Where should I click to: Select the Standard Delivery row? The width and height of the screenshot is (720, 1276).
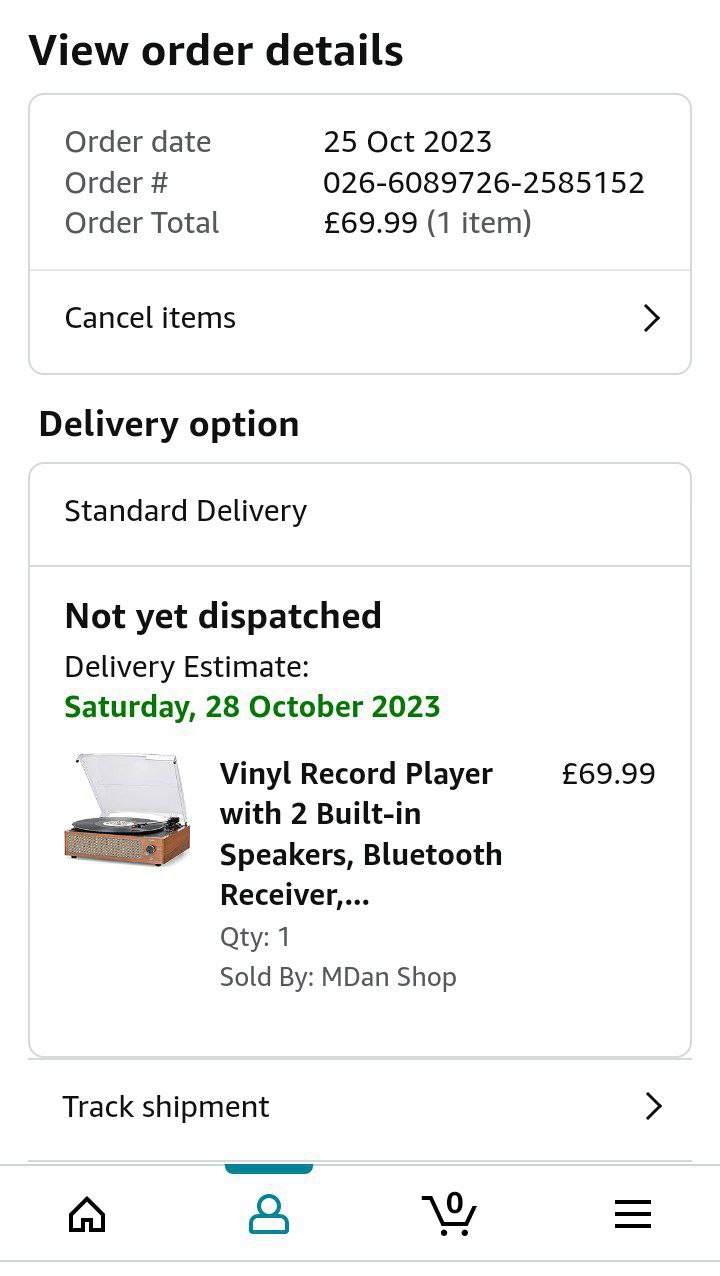(186, 511)
